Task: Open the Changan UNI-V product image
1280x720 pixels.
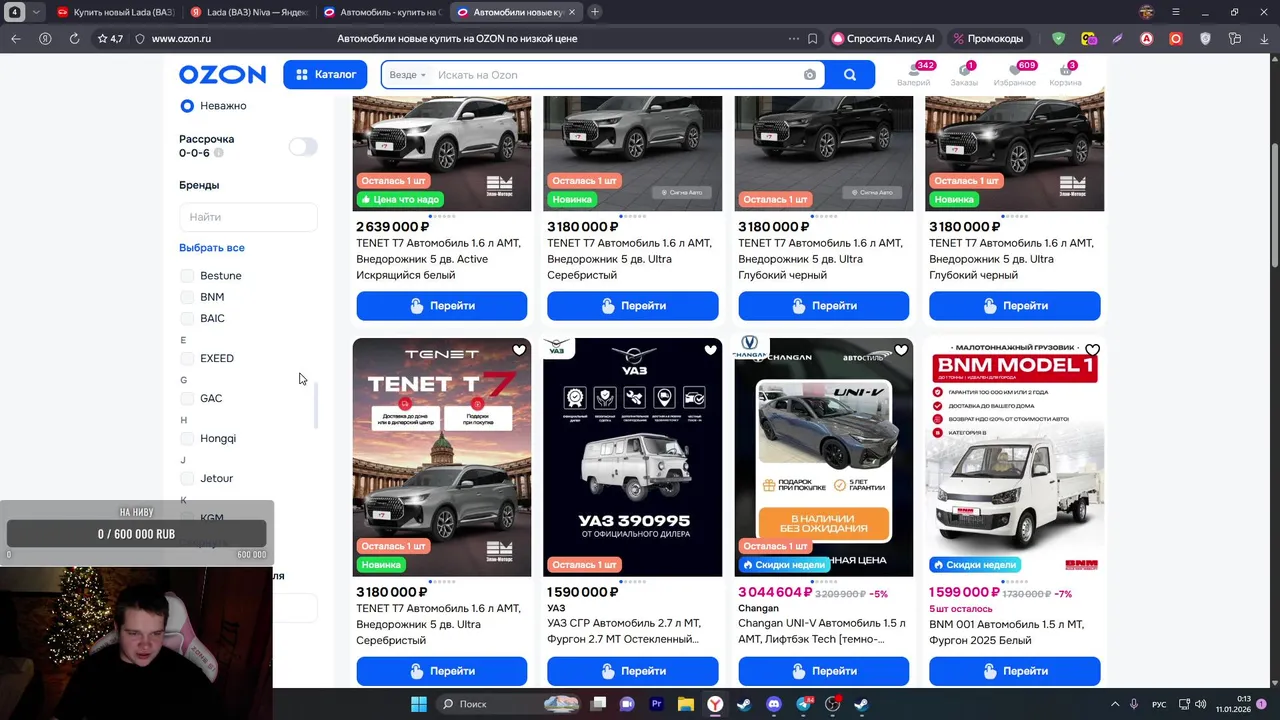Action: click(824, 457)
